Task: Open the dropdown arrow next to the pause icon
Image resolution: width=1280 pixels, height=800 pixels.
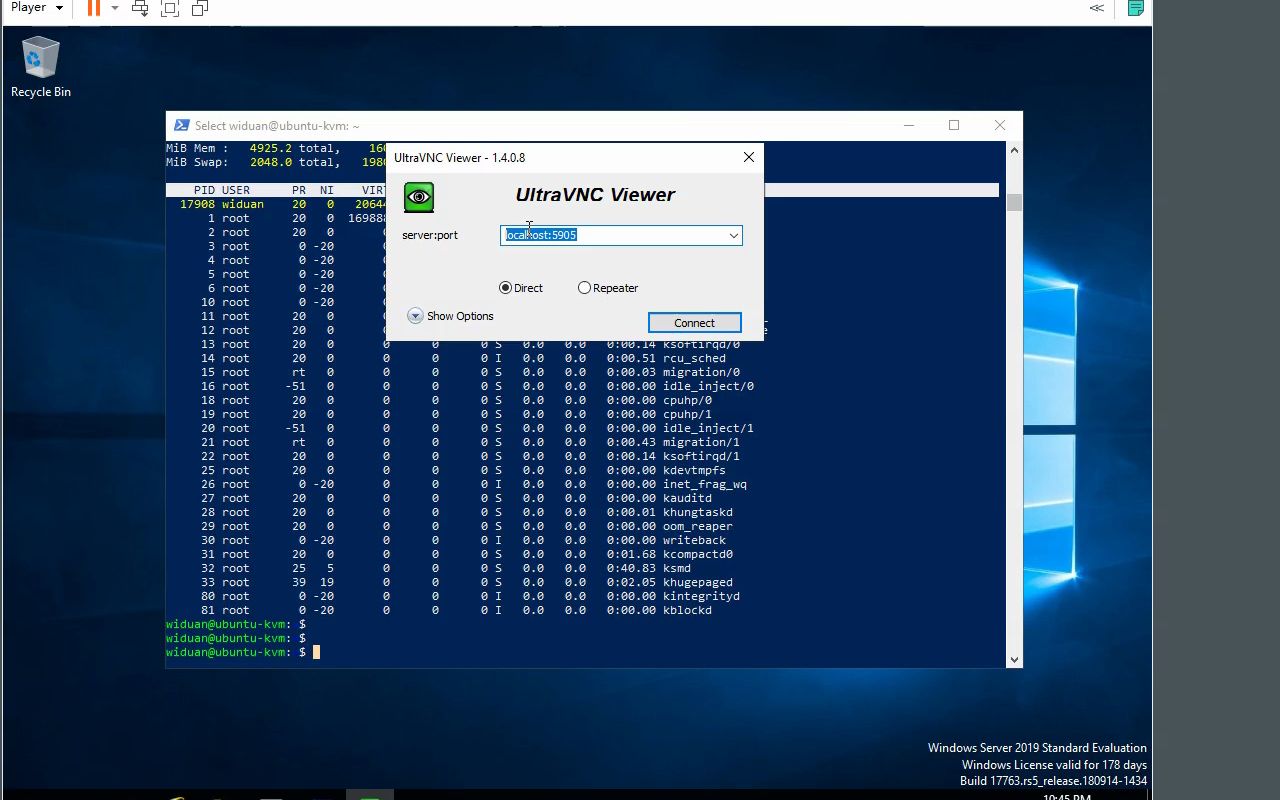Action: coord(114,8)
